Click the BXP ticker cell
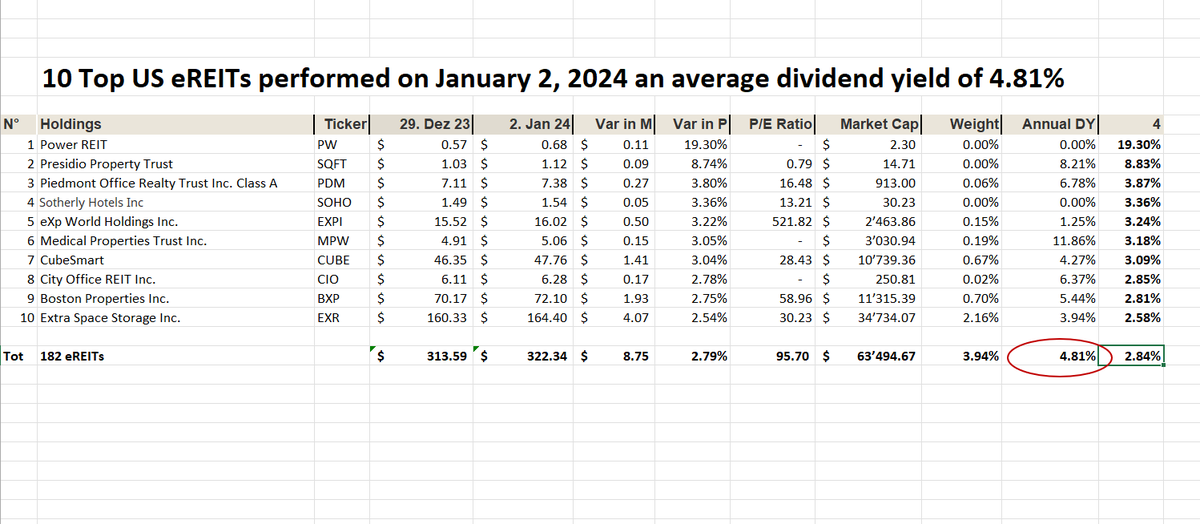The height and width of the screenshot is (524, 1200). pos(342,298)
